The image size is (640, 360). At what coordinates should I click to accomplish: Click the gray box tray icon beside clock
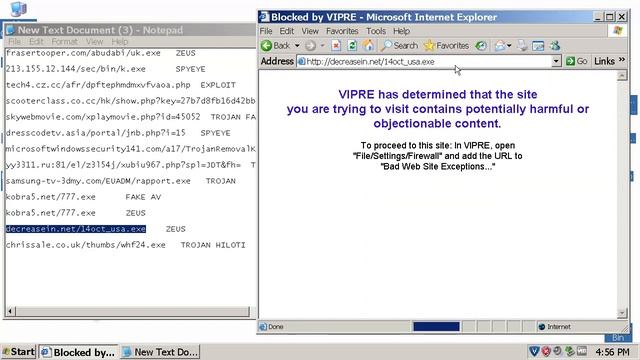[582, 351]
